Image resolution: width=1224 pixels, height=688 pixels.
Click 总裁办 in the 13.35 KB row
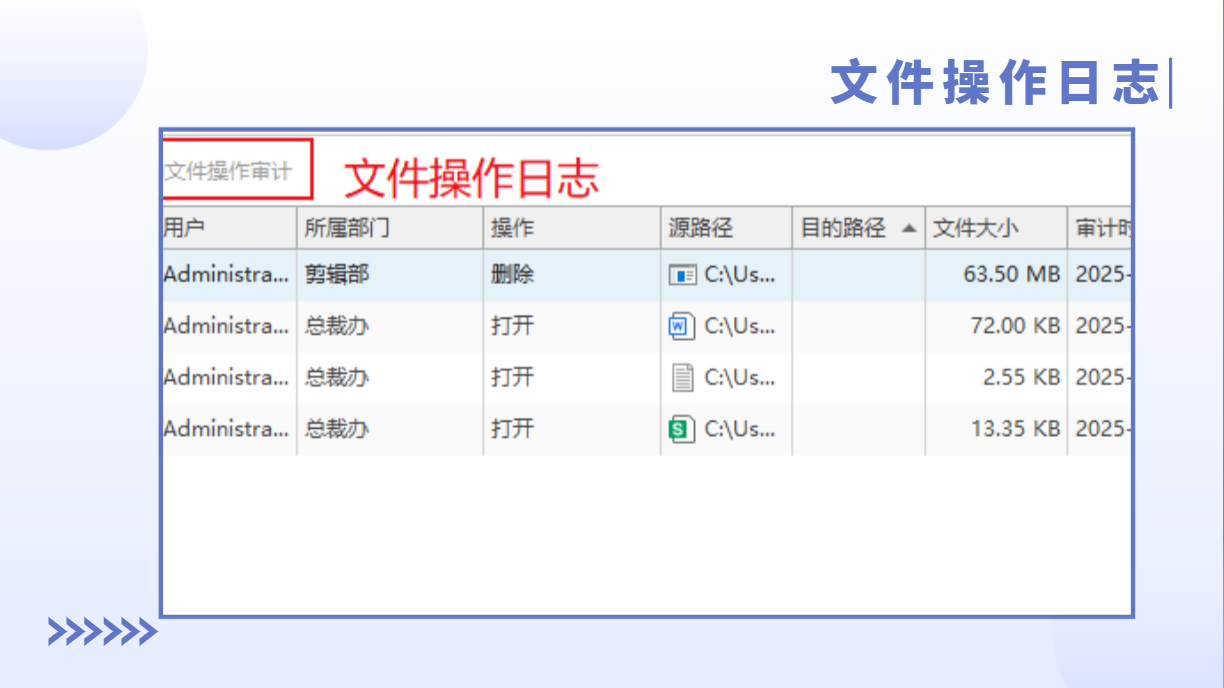337,429
